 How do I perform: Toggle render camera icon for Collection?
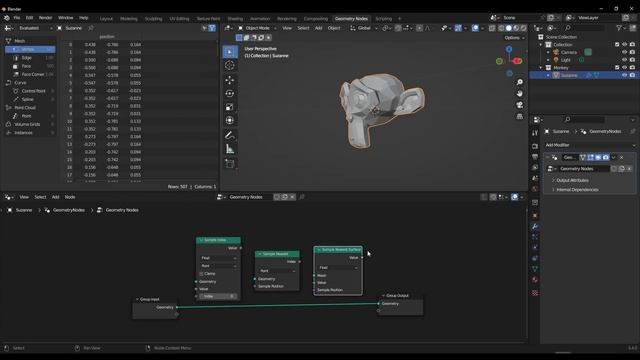(632, 44)
